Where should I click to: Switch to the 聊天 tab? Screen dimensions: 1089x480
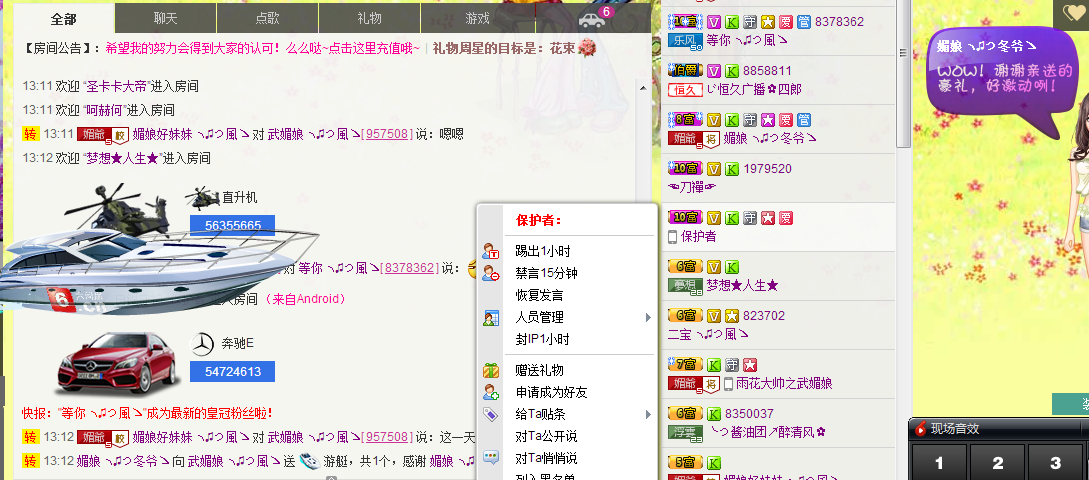[165, 19]
